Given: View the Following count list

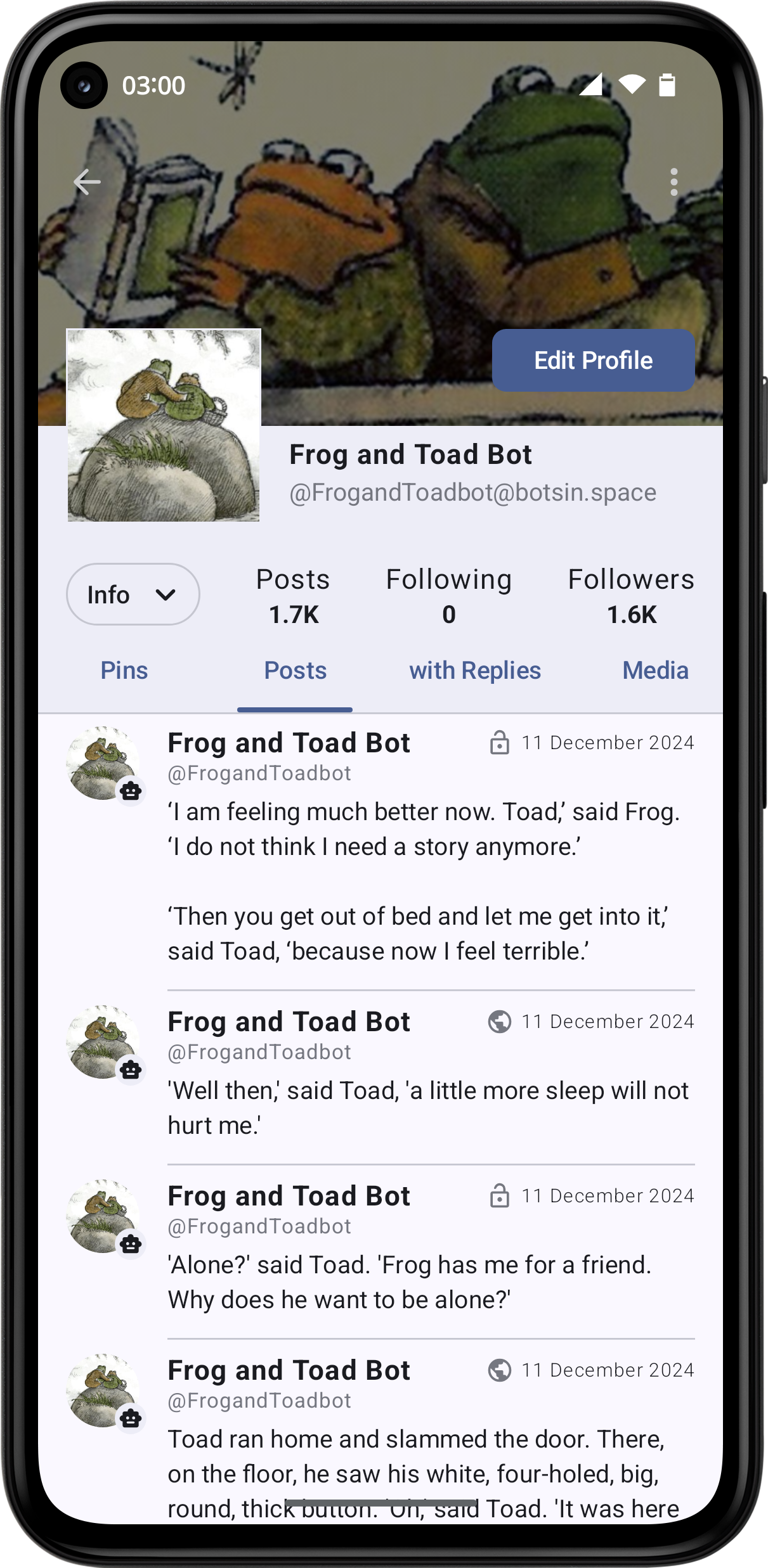Looking at the screenshot, I should point(449,596).
